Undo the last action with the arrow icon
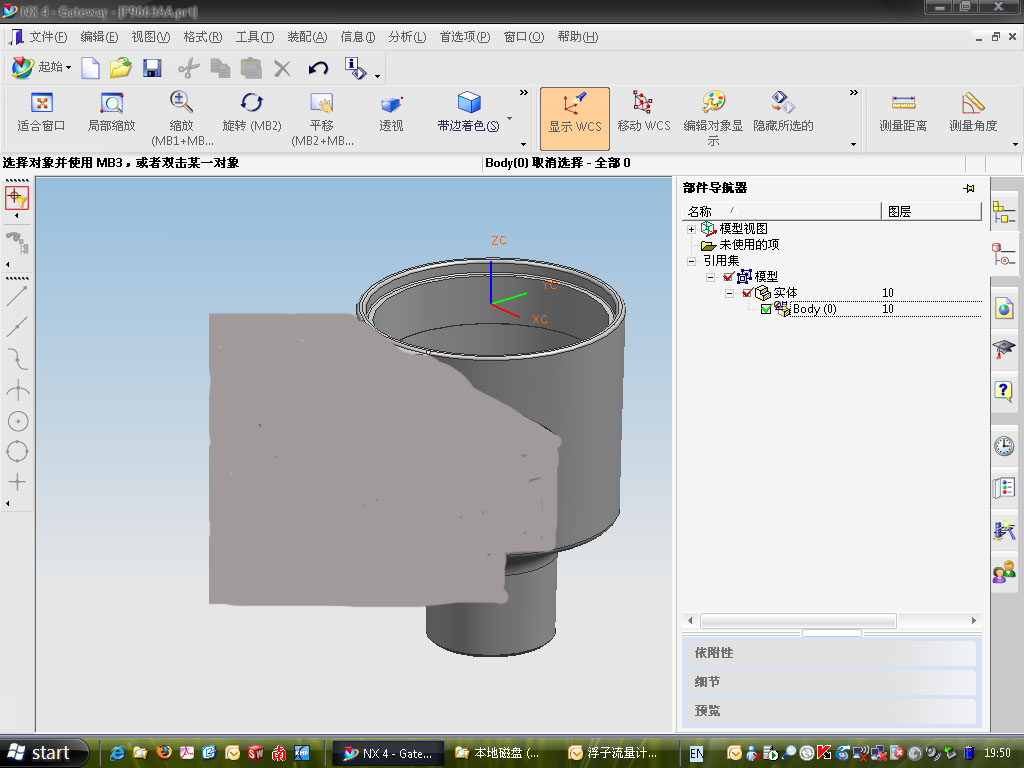The width and height of the screenshot is (1024, 768). click(x=318, y=68)
